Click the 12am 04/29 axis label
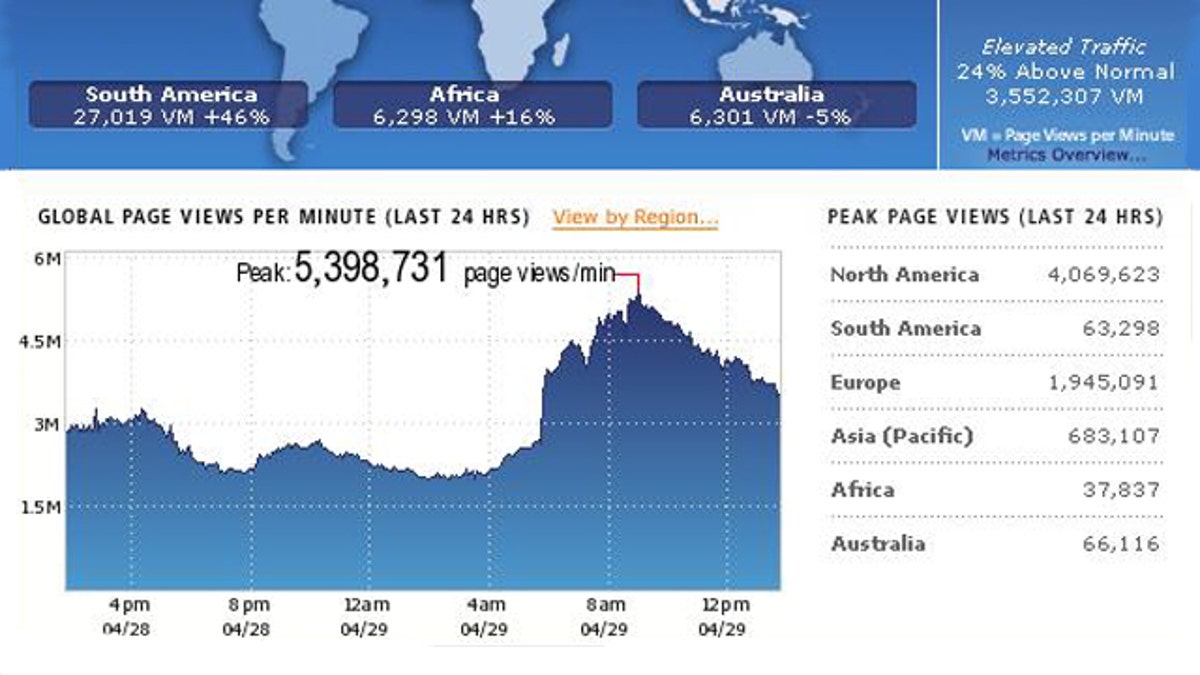This screenshot has height=675, width=1200. coord(365,617)
